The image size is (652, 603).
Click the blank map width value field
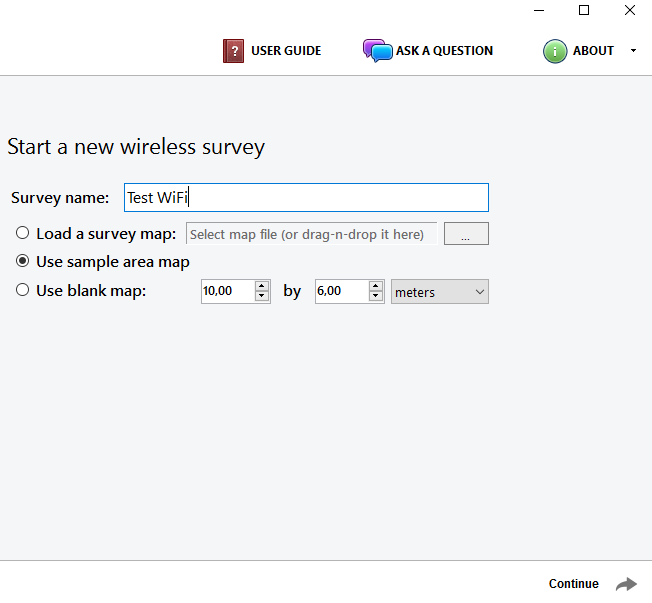pos(228,291)
